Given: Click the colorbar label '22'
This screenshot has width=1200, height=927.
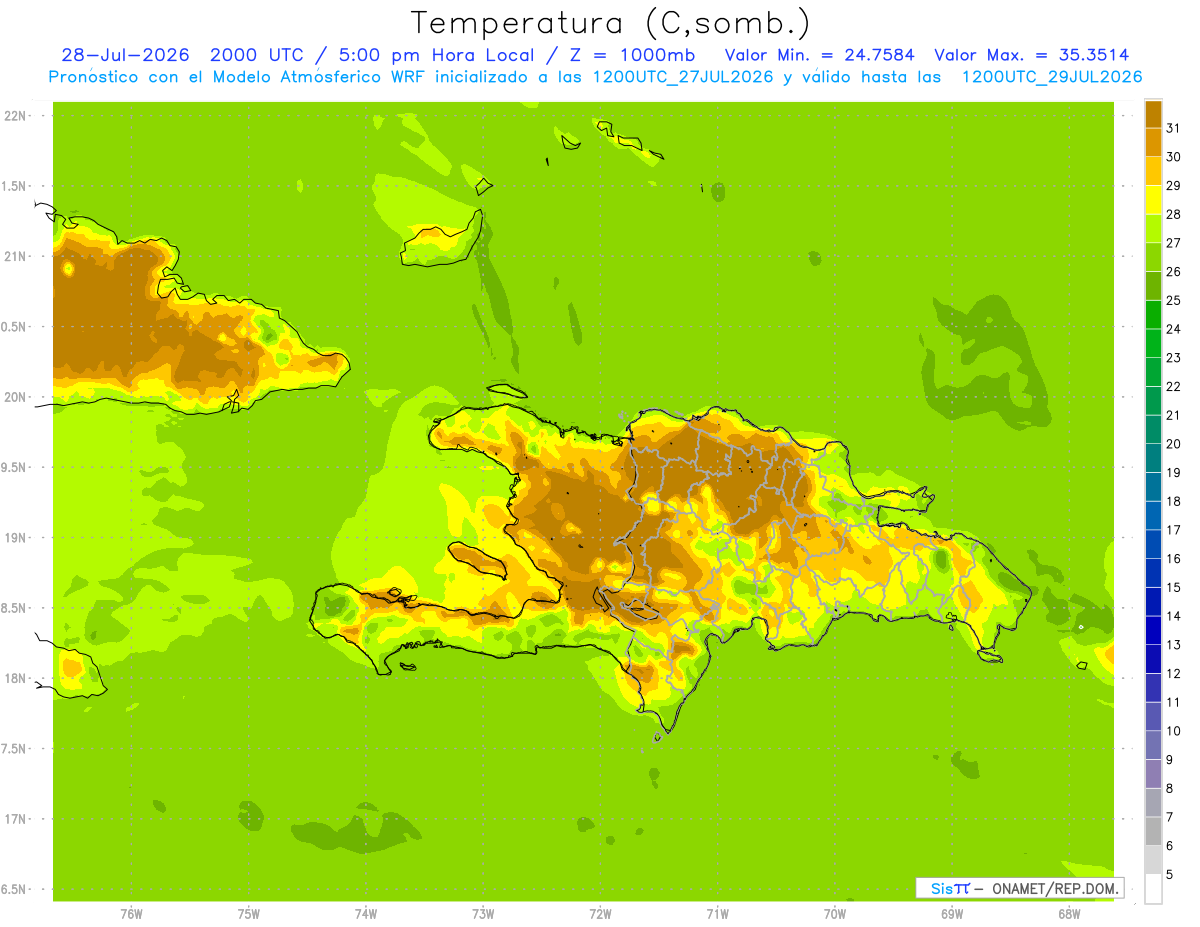Looking at the screenshot, I should 1174,386.
